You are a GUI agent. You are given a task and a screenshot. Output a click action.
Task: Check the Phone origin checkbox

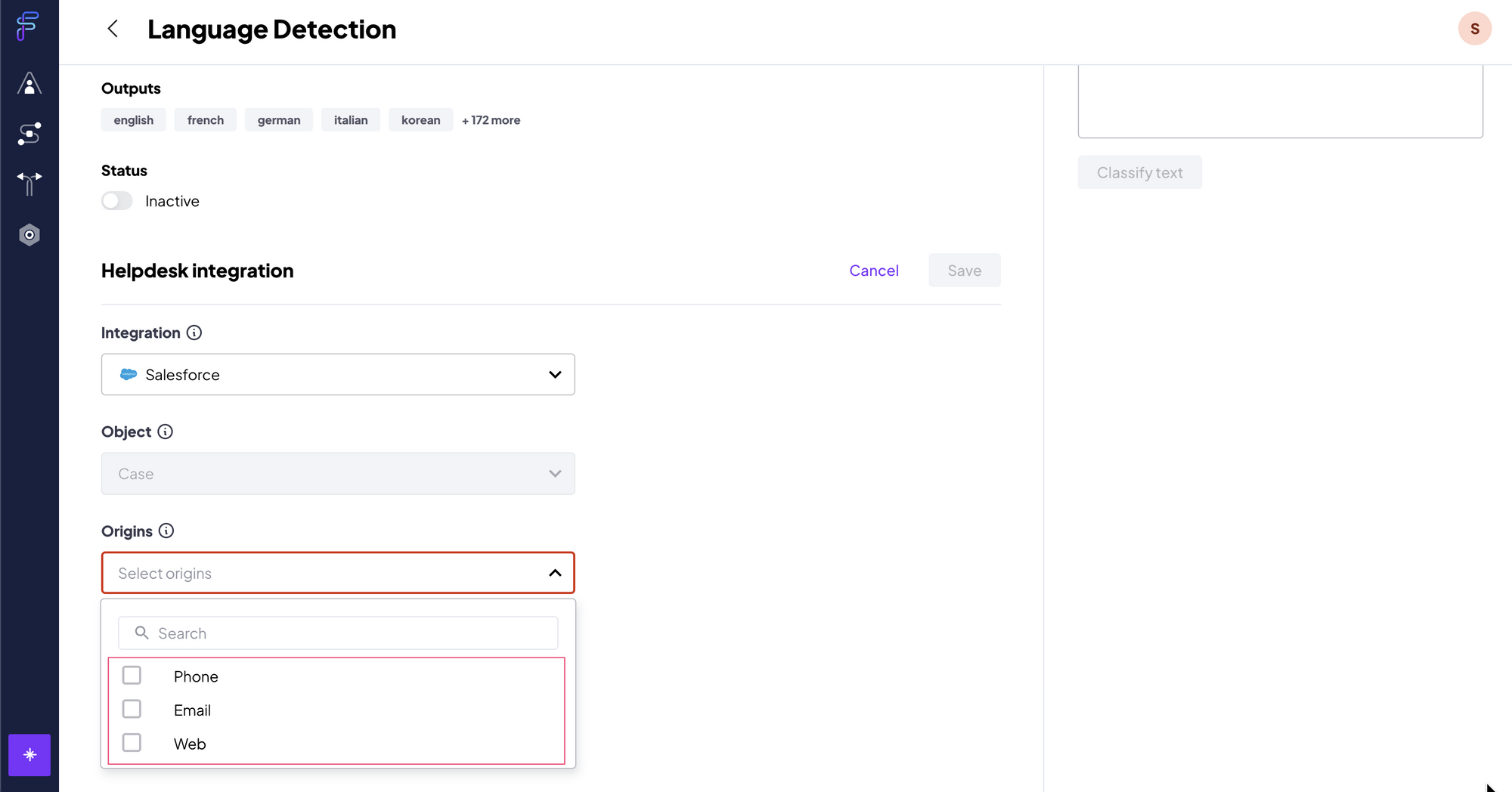[132, 675]
